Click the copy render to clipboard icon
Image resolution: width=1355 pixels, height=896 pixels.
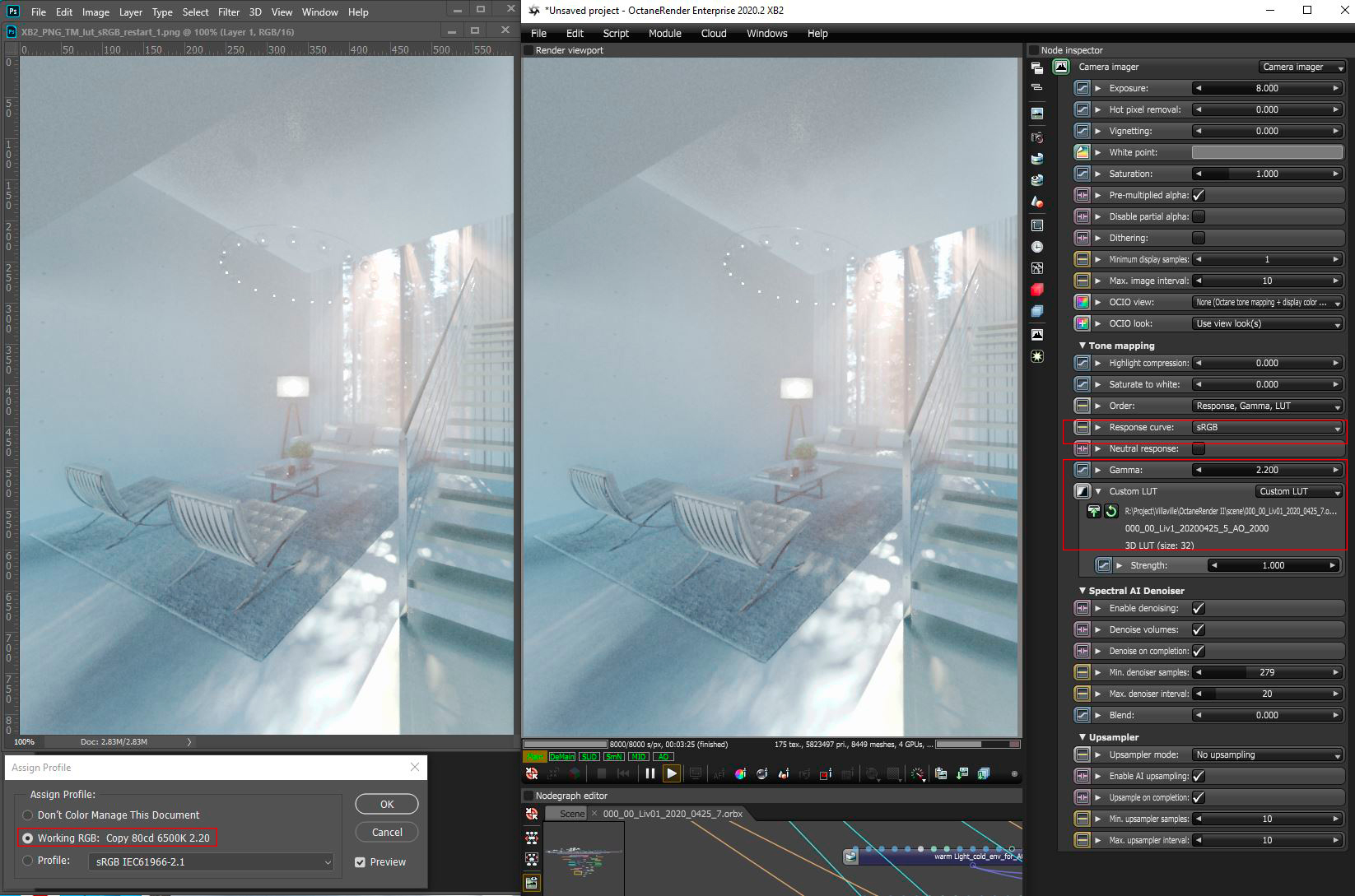[940, 773]
